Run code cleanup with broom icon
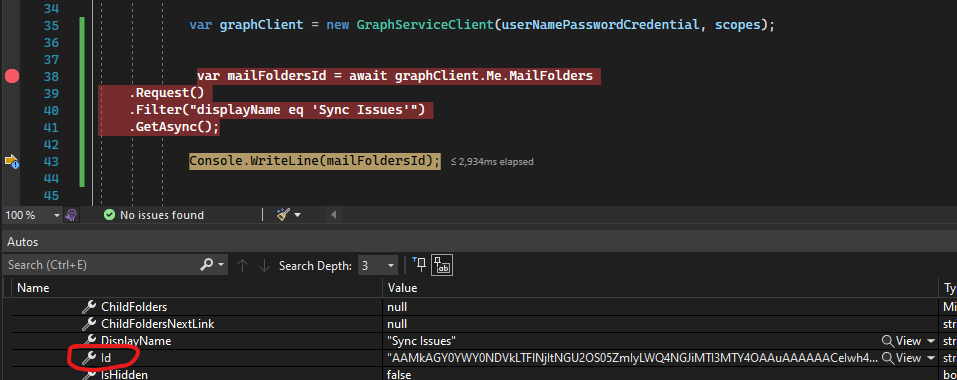The image size is (957, 380). click(283, 215)
